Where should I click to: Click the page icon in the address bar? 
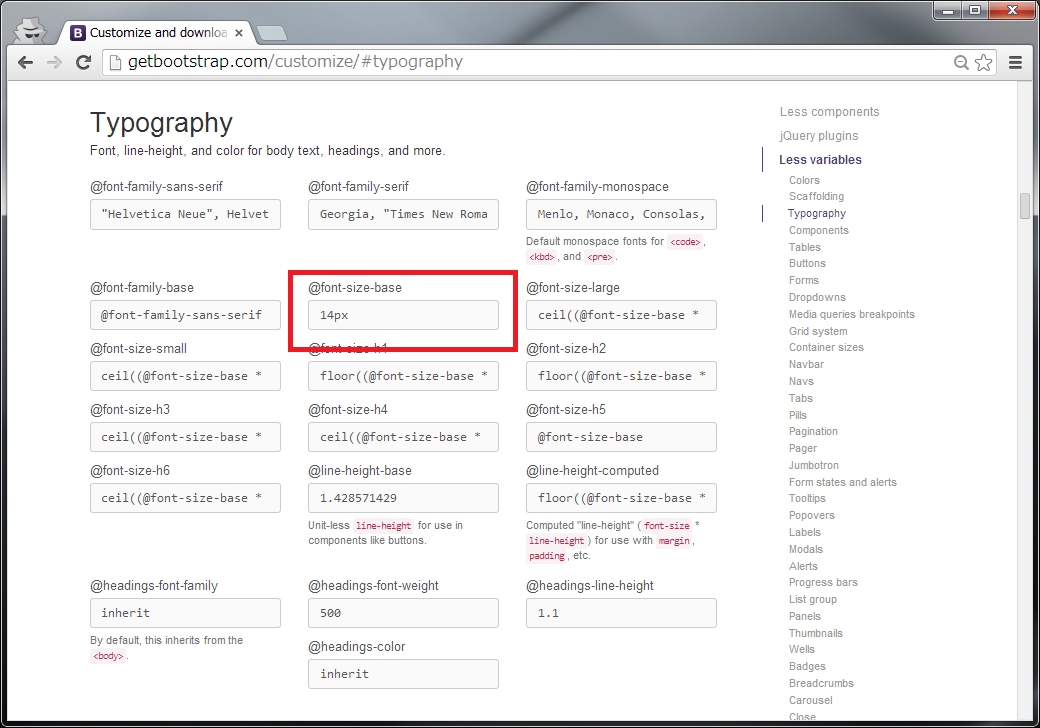coord(114,62)
